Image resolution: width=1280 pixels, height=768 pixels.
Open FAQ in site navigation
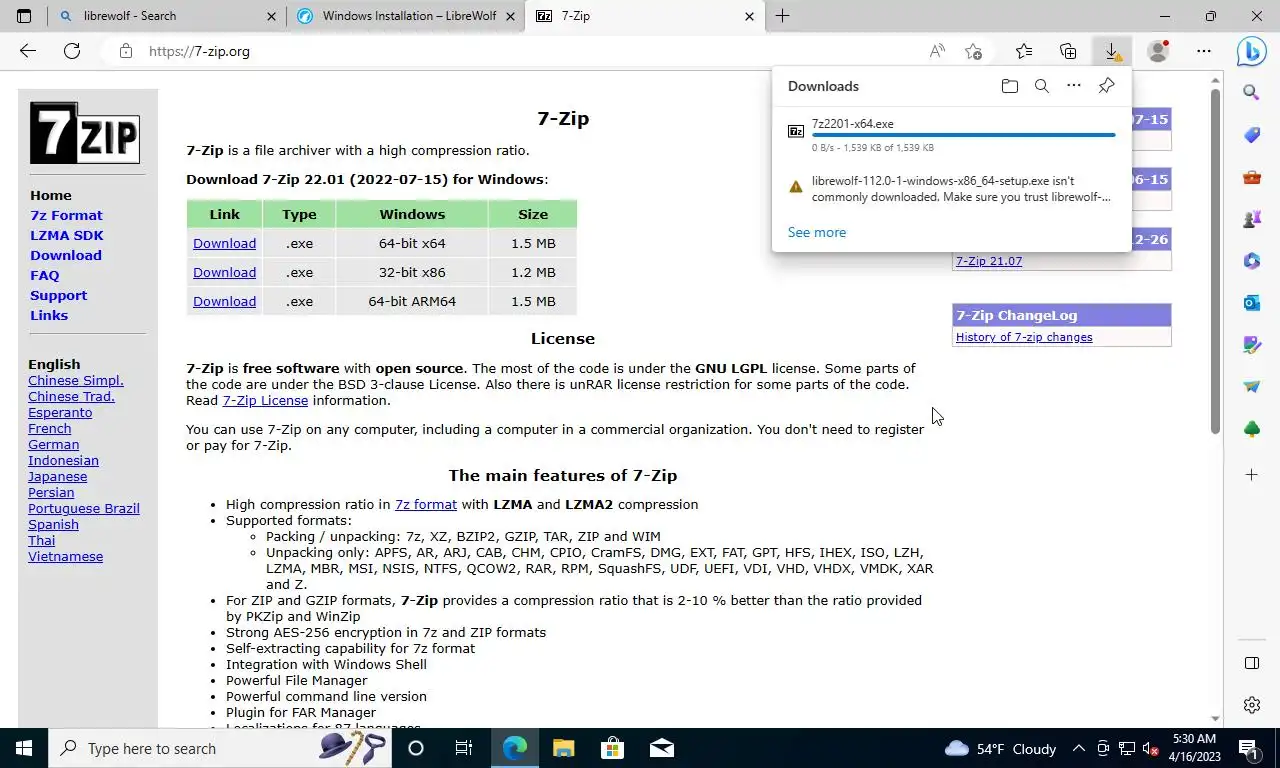click(x=45, y=275)
